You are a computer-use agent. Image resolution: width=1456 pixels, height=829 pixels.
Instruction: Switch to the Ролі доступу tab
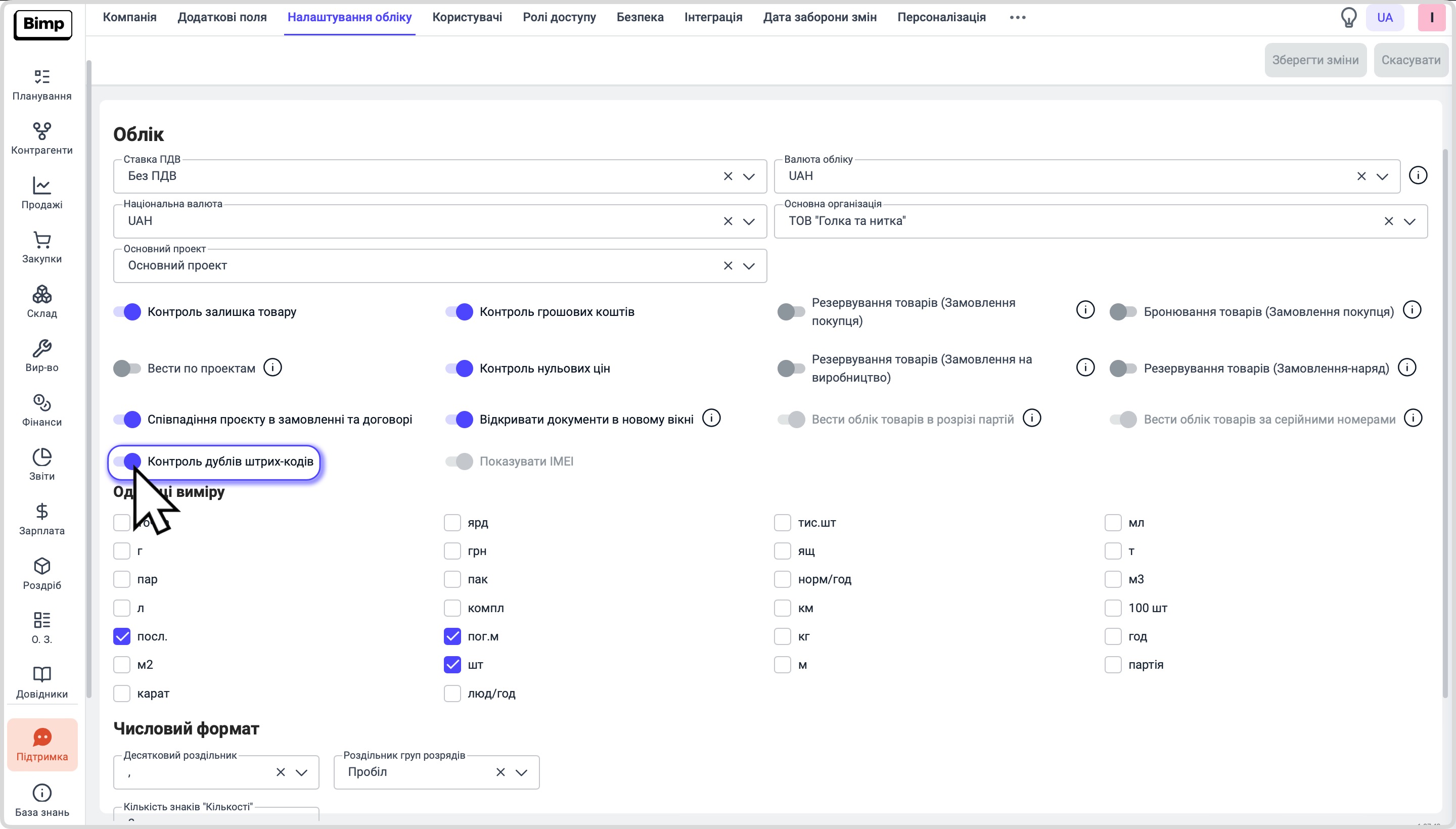click(x=559, y=17)
